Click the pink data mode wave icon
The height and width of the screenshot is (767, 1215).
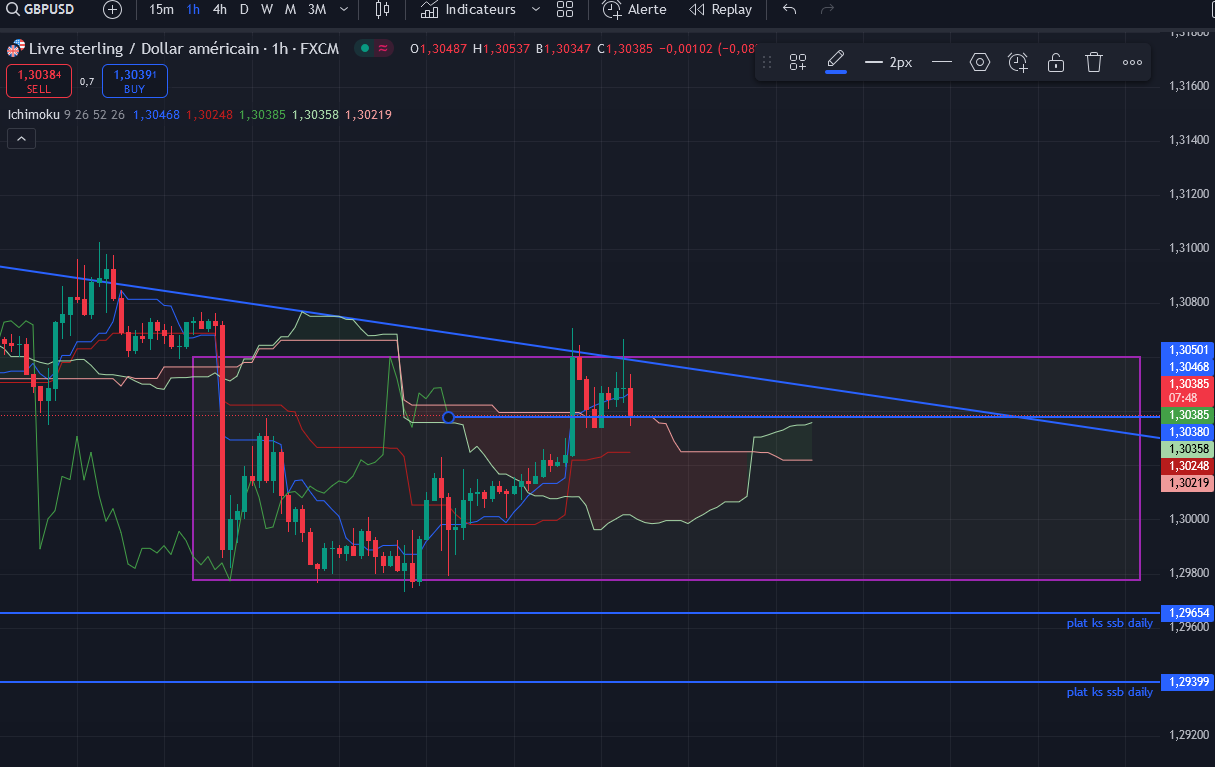[383, 48]
